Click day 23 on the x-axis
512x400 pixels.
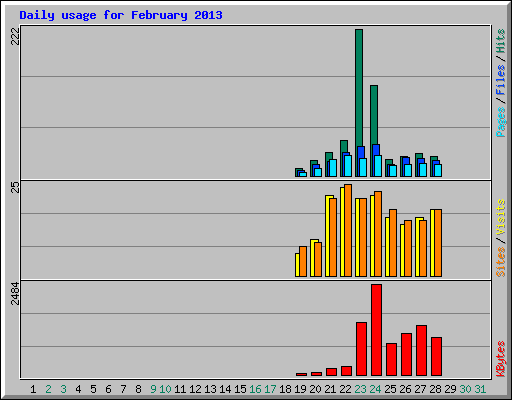(360, 389)
